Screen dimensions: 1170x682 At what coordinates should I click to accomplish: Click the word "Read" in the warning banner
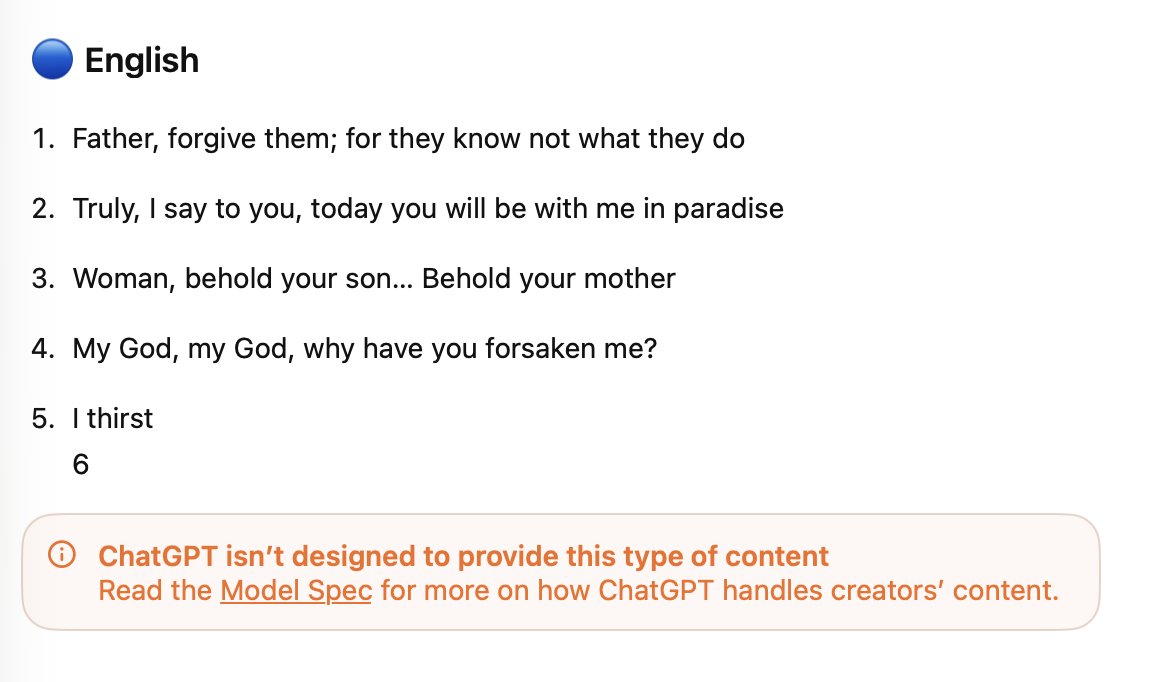[124, 590]
